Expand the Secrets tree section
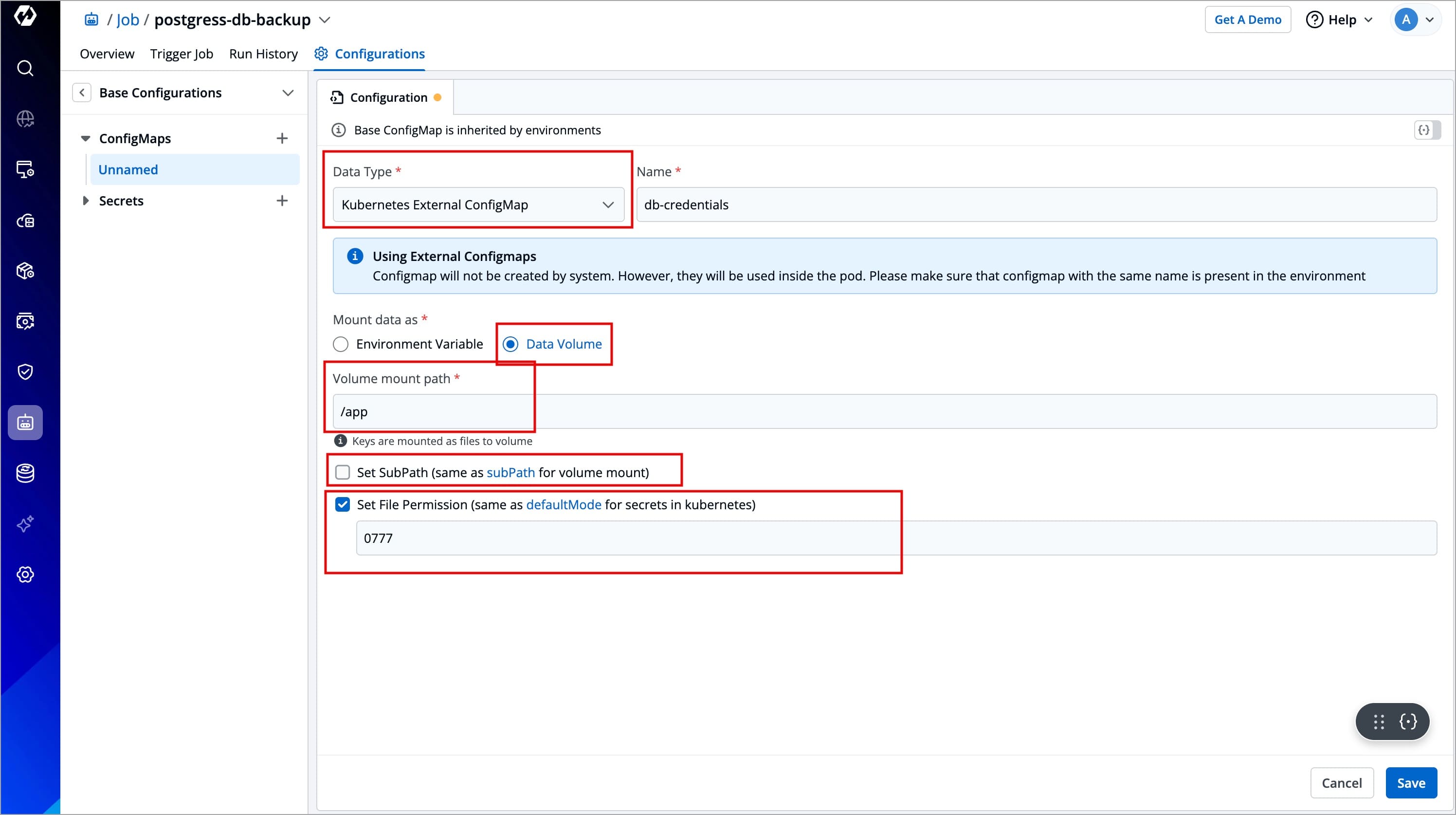Viewport: 1456px width, 815px height. pos(86,201)
